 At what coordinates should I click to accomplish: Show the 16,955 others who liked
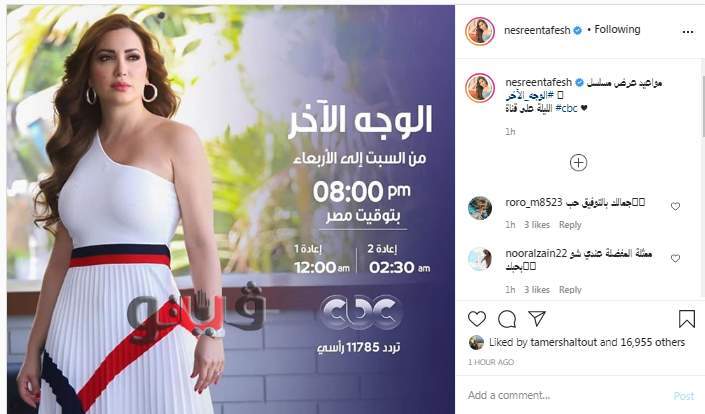(652, 343)
